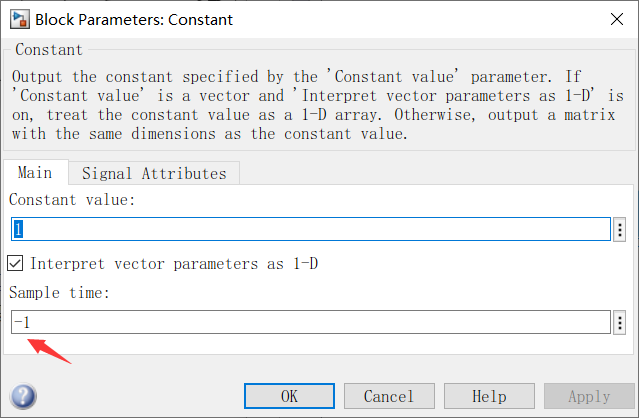The image size is (639, 418).
Task: Click the Apply button
Action: pos(589,396)
